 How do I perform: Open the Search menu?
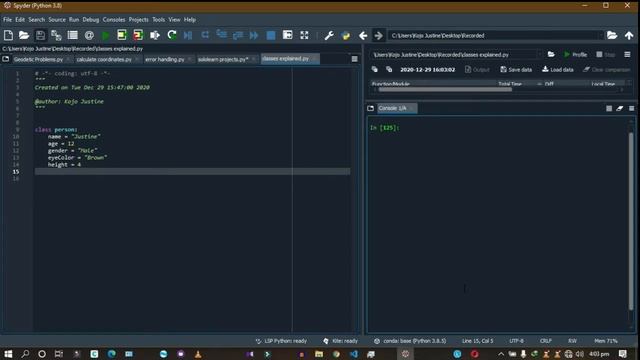tap(36, 20)
